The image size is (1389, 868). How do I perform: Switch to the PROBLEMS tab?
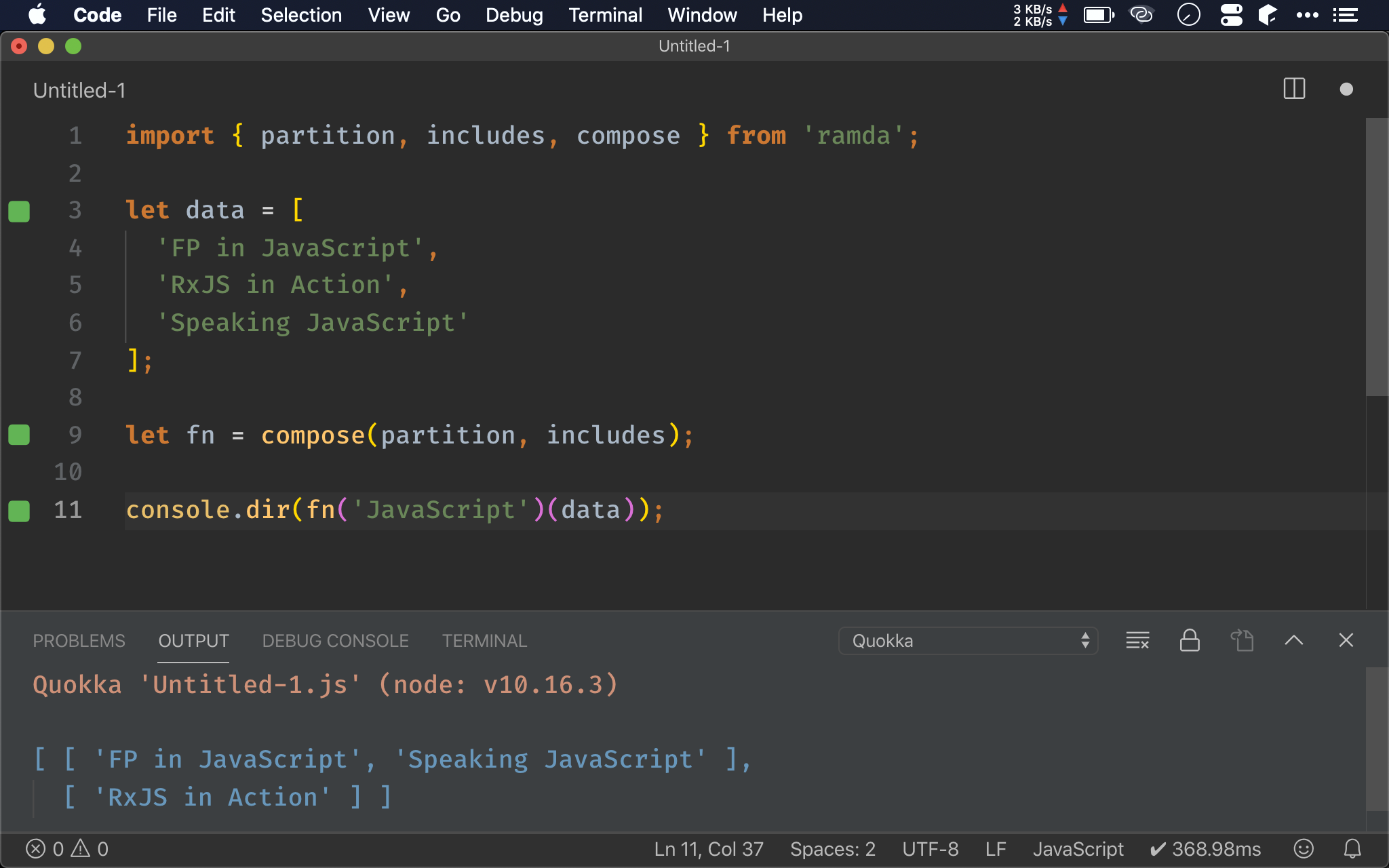(x=79, y=640)
